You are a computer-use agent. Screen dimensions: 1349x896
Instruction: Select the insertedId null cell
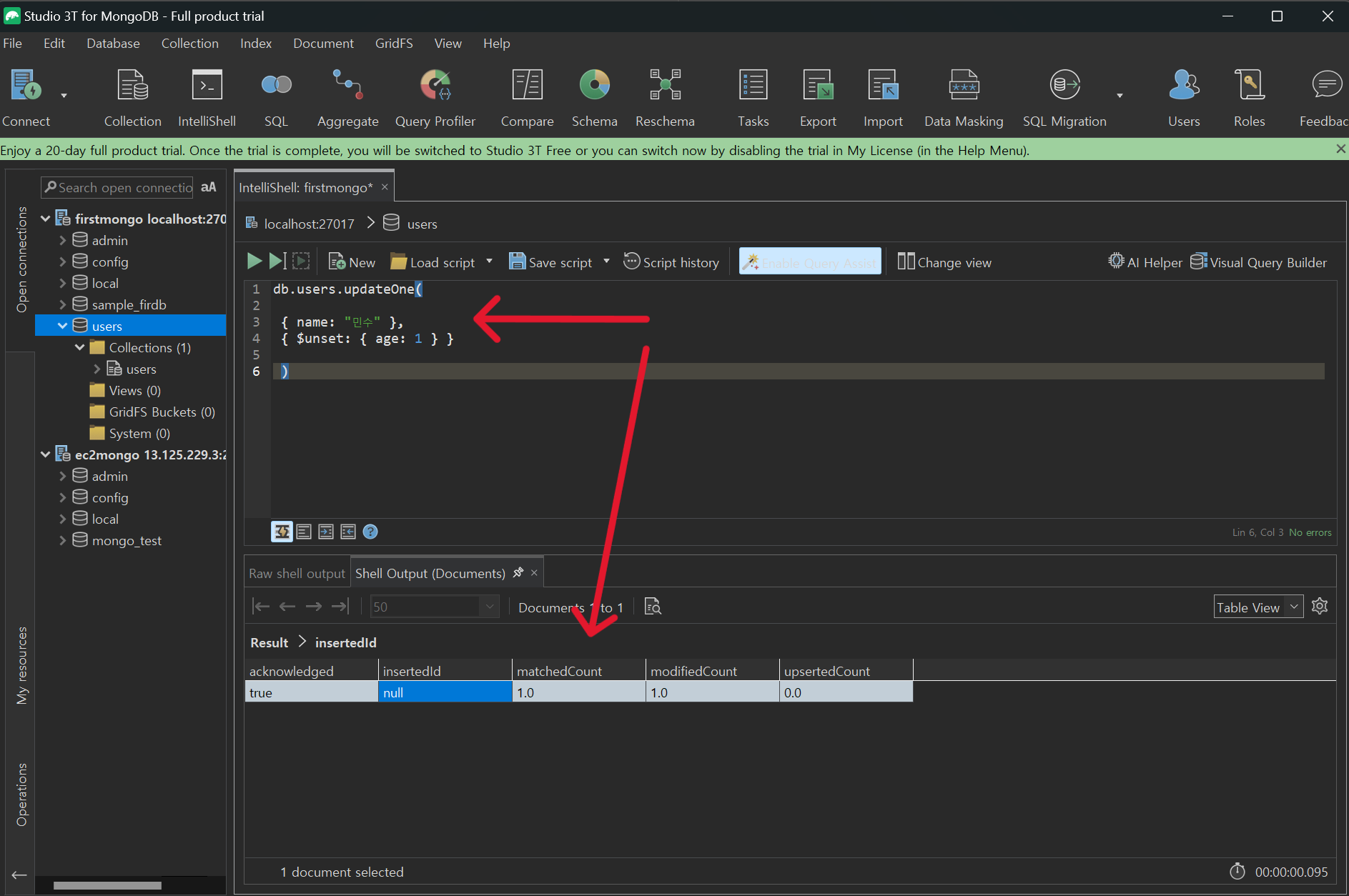coord(445,692)
